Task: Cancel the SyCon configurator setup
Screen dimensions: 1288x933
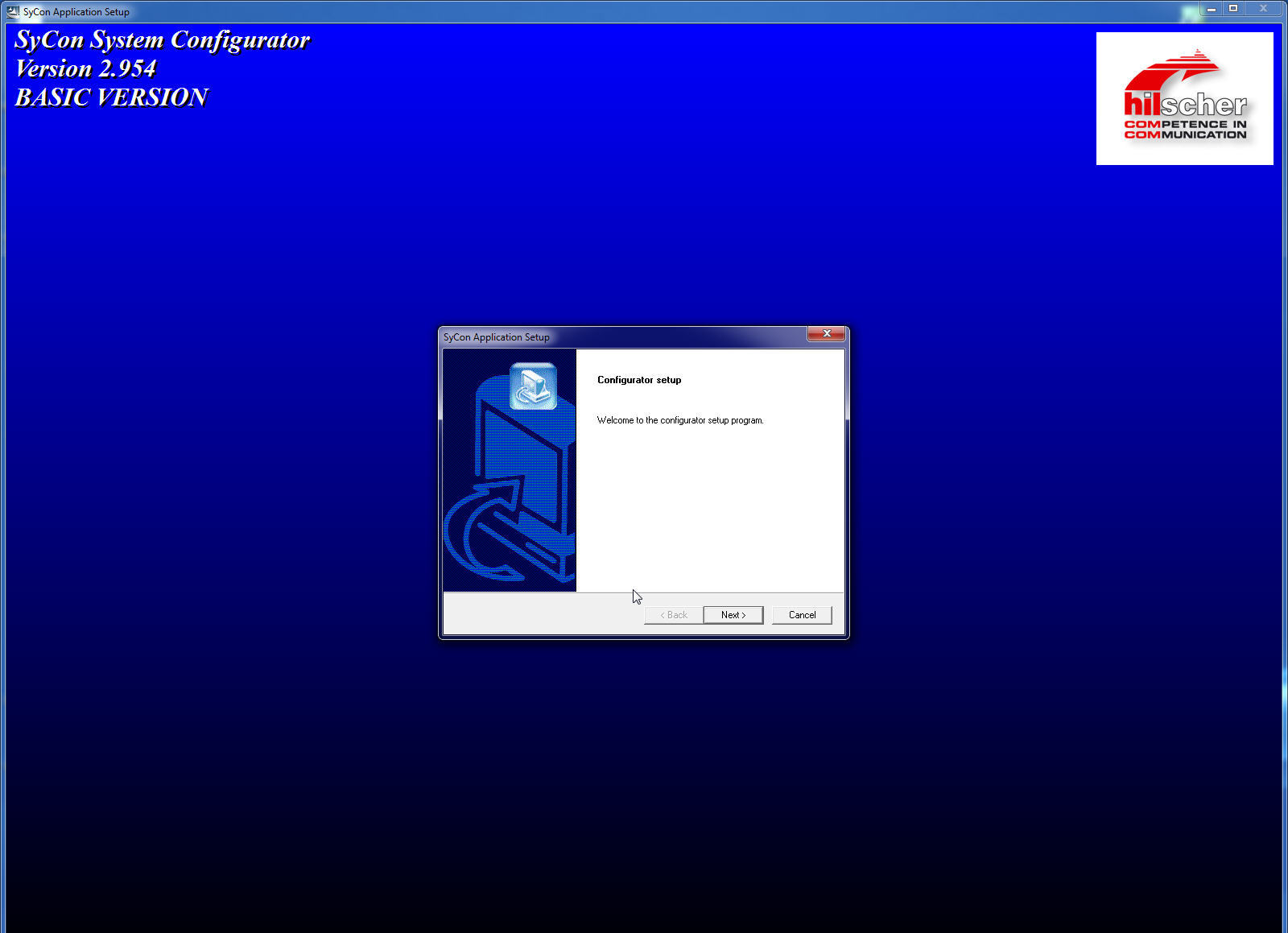Action: tap(802, 615)
